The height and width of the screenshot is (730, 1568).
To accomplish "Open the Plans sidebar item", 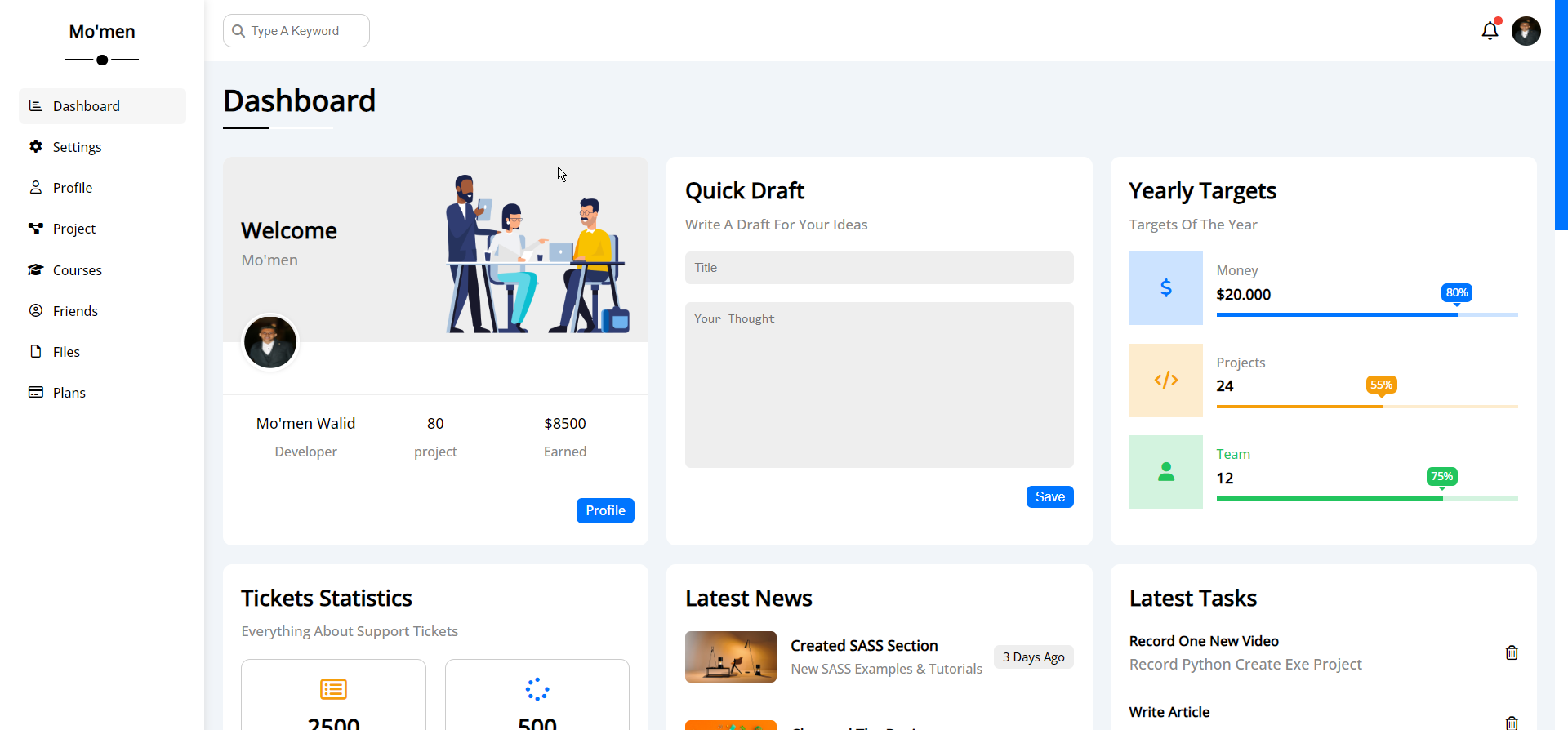I will click(69, 393).
